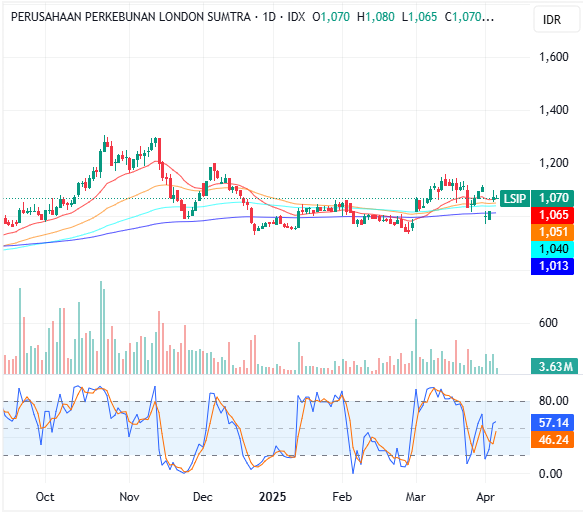The image size is (583, 514).
Task: Click the IDX exchange label
Action: point(296,17)
